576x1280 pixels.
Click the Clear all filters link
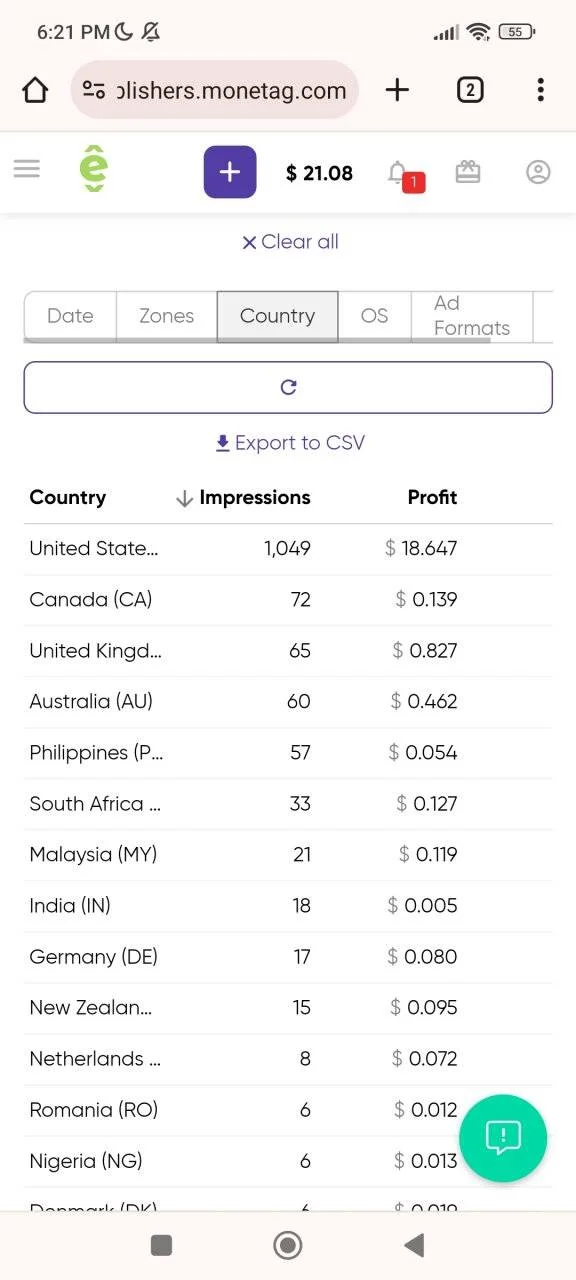click(x=290, y=242)
